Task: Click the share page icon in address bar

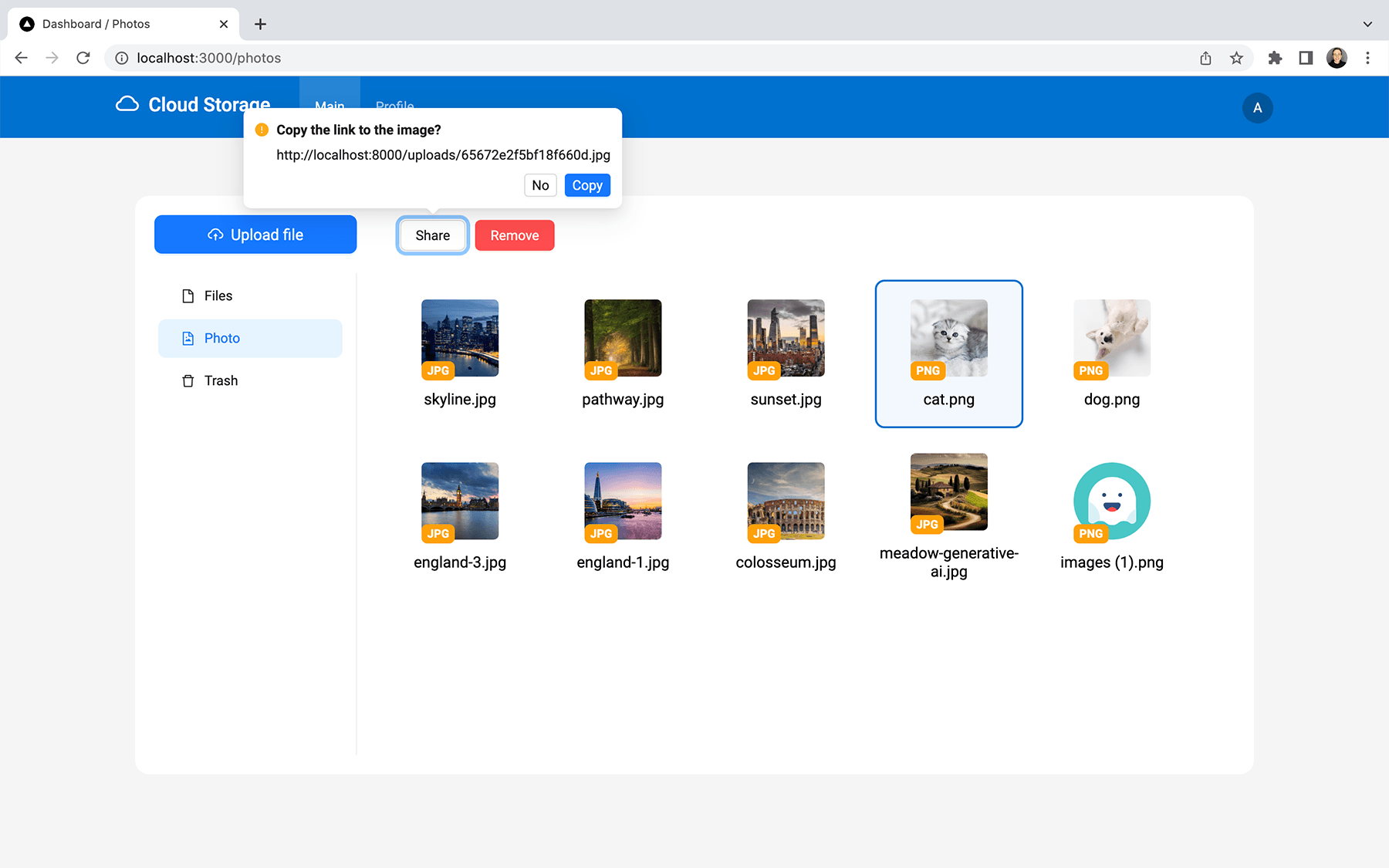Action: pos(1205,58)
